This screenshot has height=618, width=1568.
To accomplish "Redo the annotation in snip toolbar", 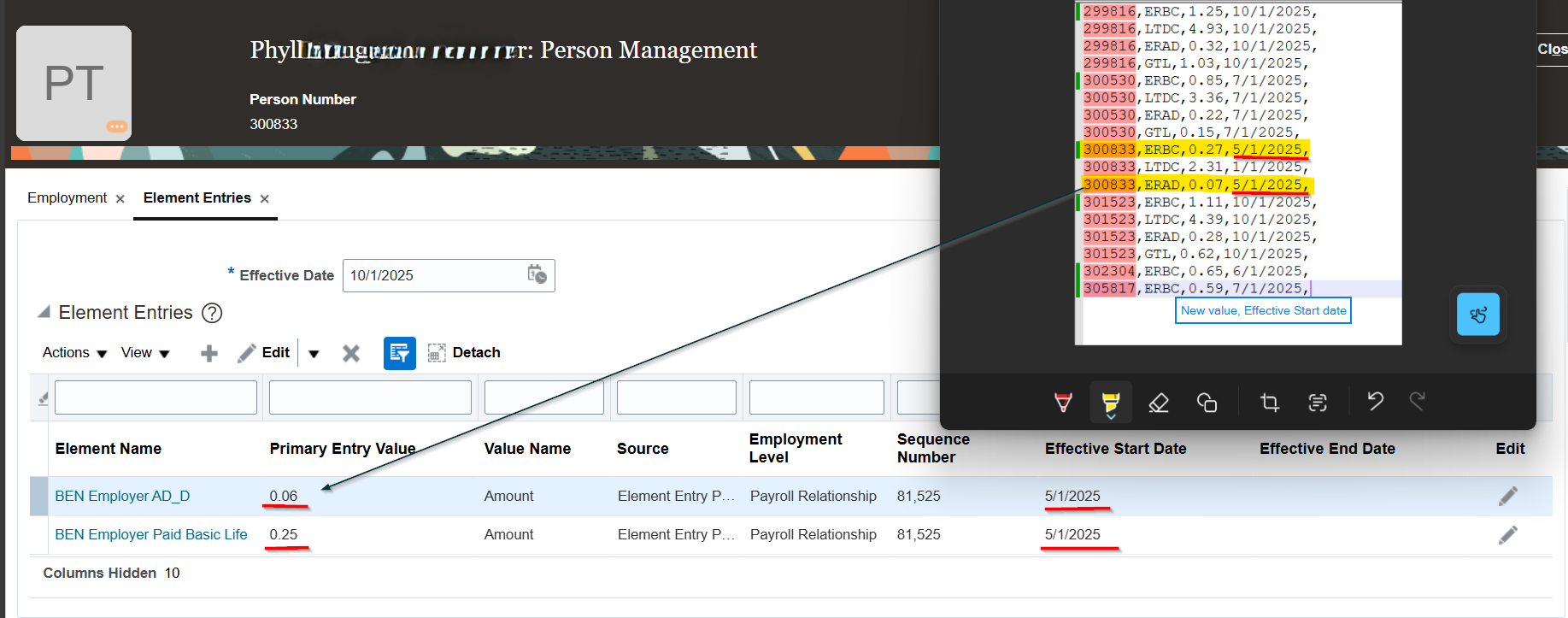I will pyautogui.click(x=1418, y=401).
